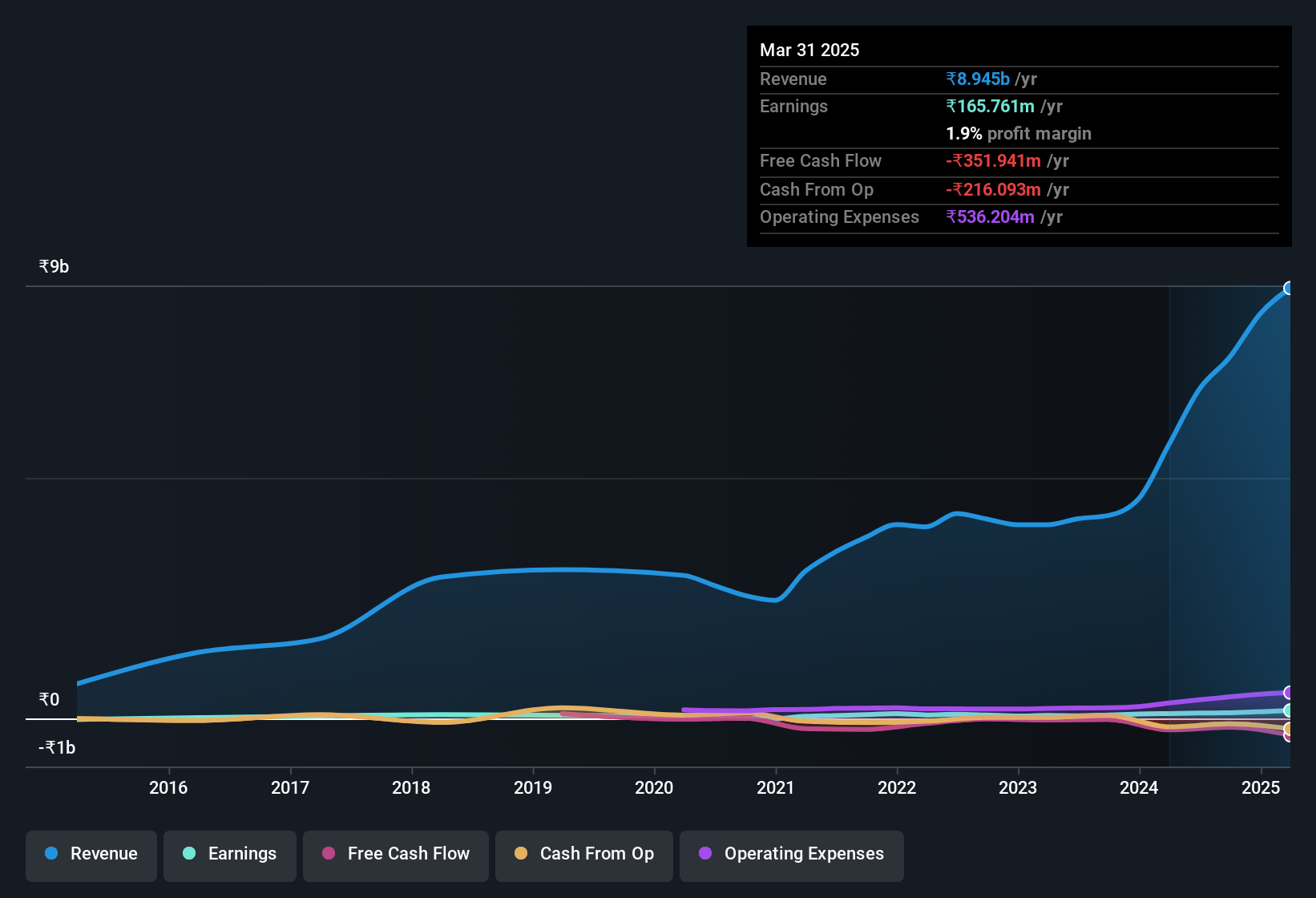1316x898 pixels.
Task: Click the ₹9b y-axis label
Action: 54,266
